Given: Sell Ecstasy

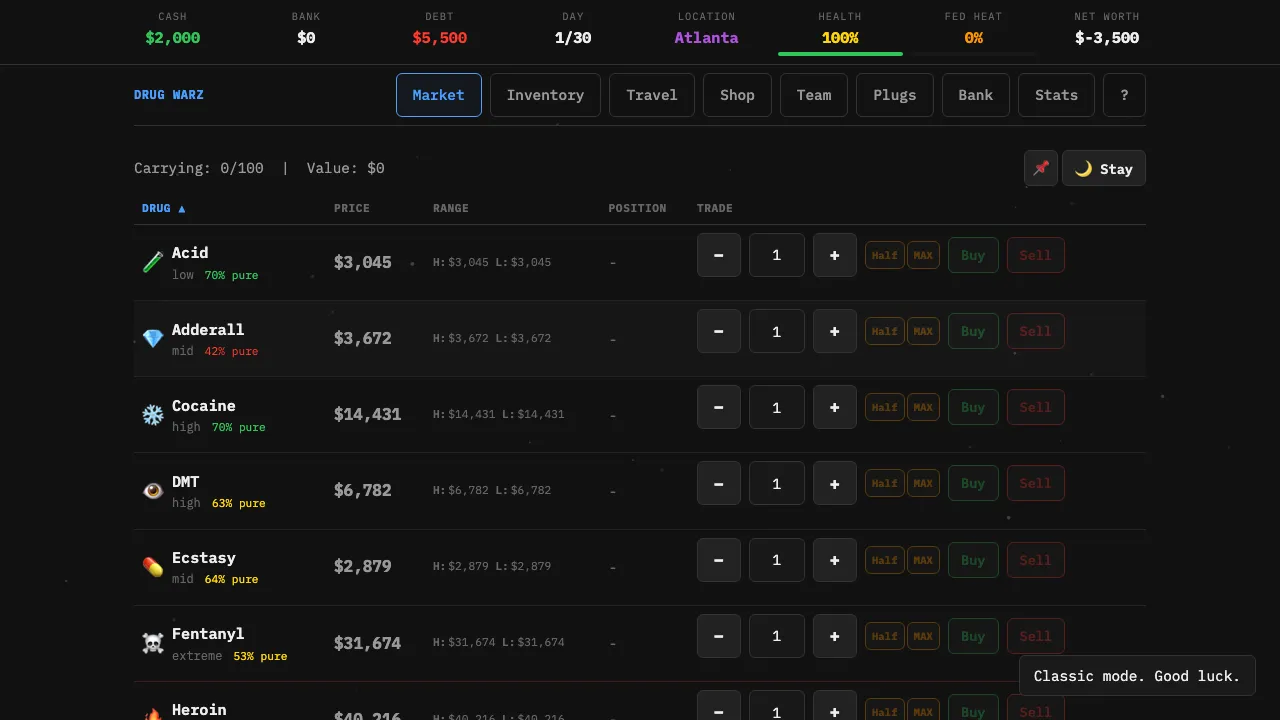Looking at the screenshot, I should [1036, 560].
